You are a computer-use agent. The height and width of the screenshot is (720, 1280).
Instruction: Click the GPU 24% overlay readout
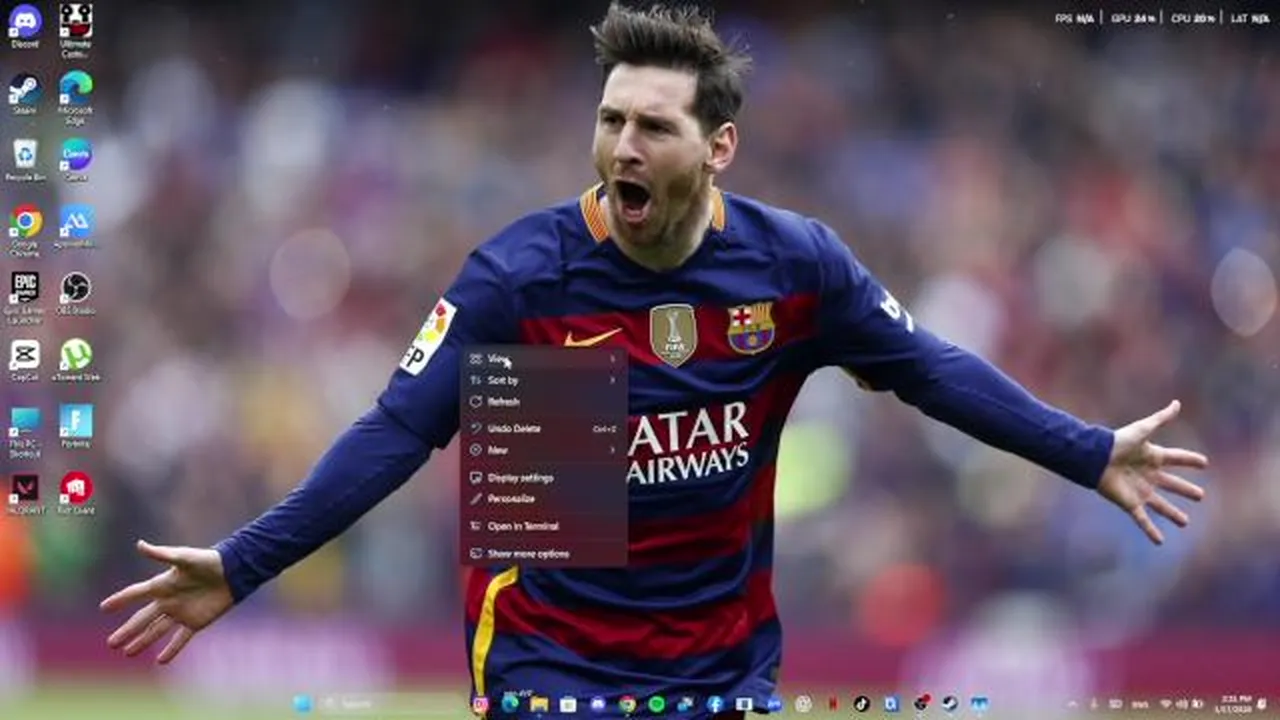point(1133,18)
